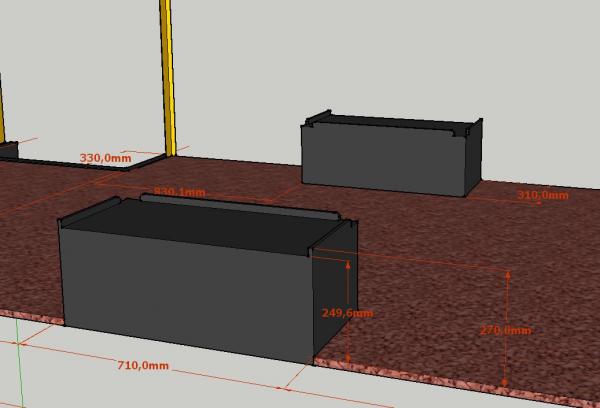Select the top edge of the far box
This screenshot has height=408, width=600.
(x=390, y=121)
